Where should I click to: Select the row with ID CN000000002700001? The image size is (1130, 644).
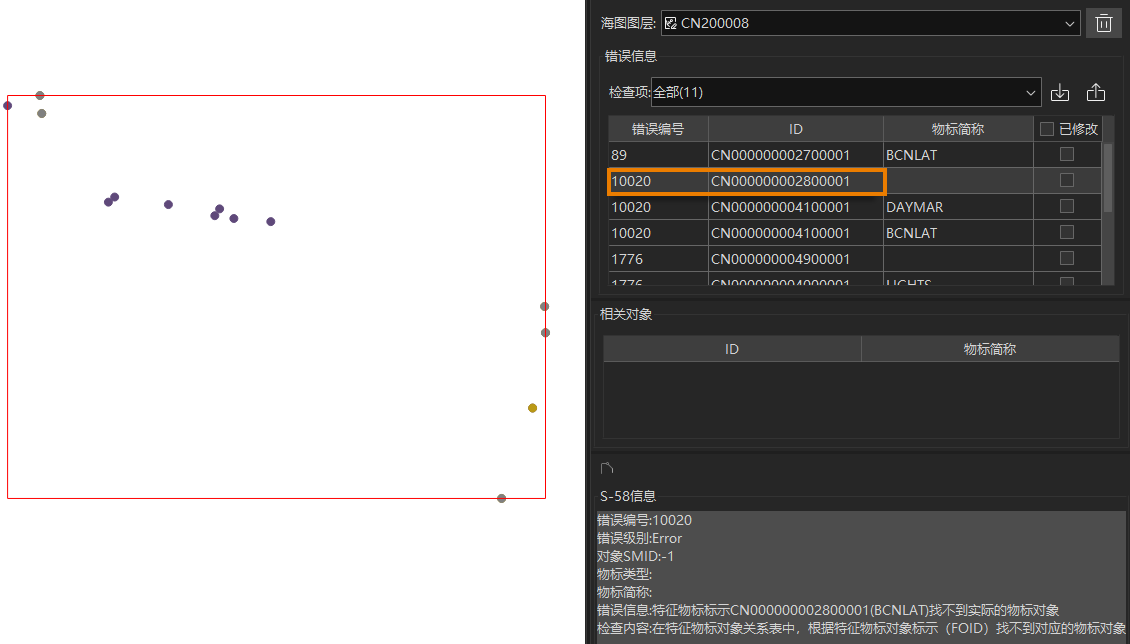[x=780, y=155]
